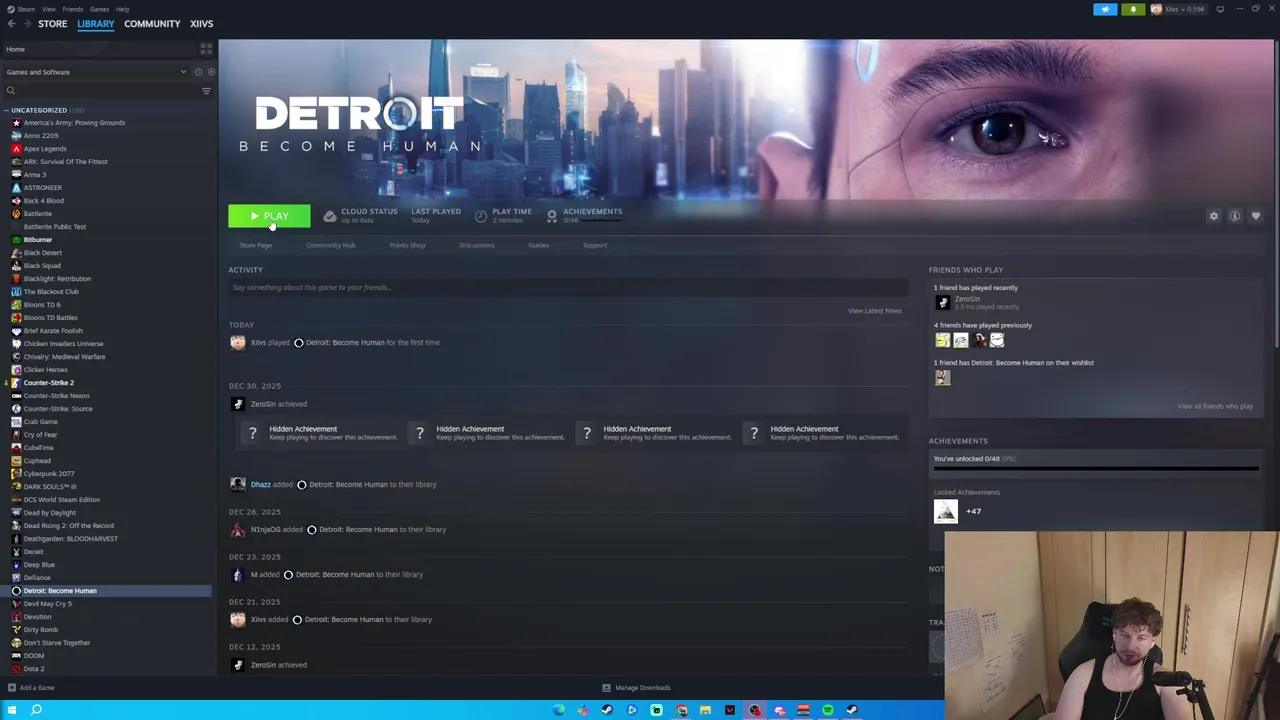Image resolution: width=1280 pixels, height=720 pixels.
Task: Select Dead by Daylight in the library
Action: coord(49,513)
